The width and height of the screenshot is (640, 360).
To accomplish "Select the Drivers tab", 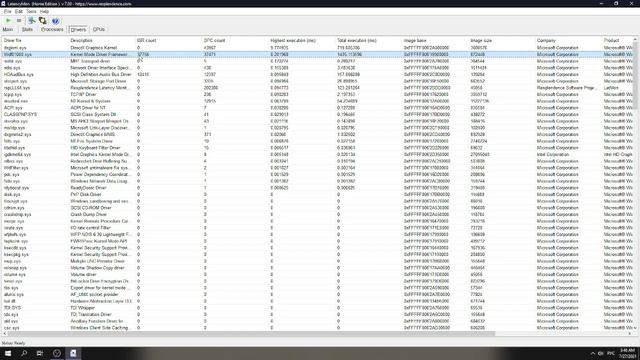I will click(78, 30).
